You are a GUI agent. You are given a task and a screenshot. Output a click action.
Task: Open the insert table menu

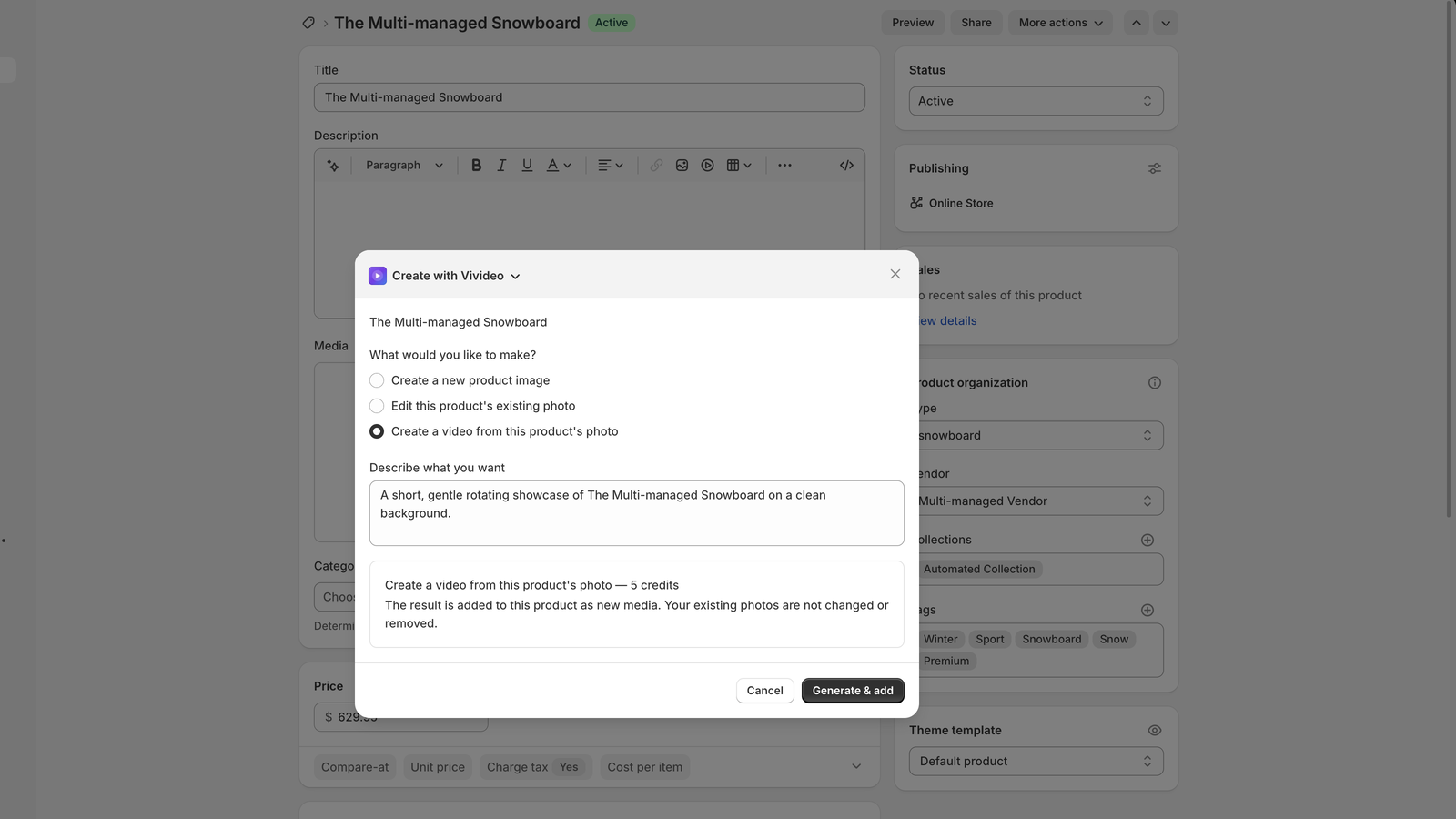pos(738,166)
